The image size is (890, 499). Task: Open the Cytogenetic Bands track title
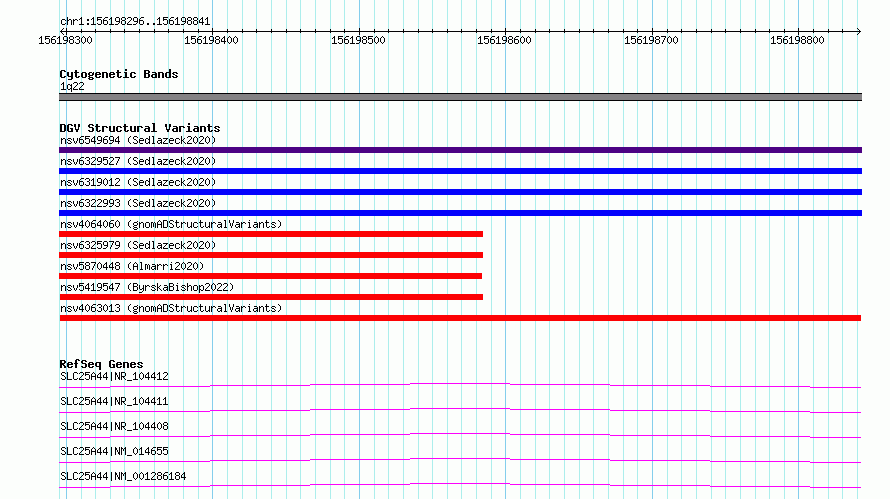tap(119, 74)
